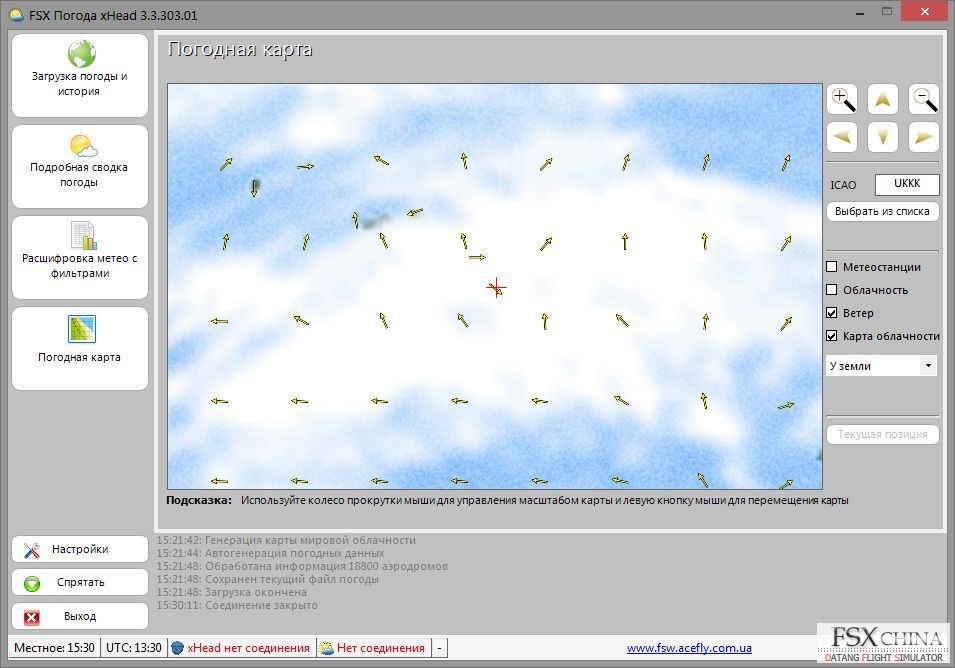Minimize the FSX Погода xHead window

860,12
